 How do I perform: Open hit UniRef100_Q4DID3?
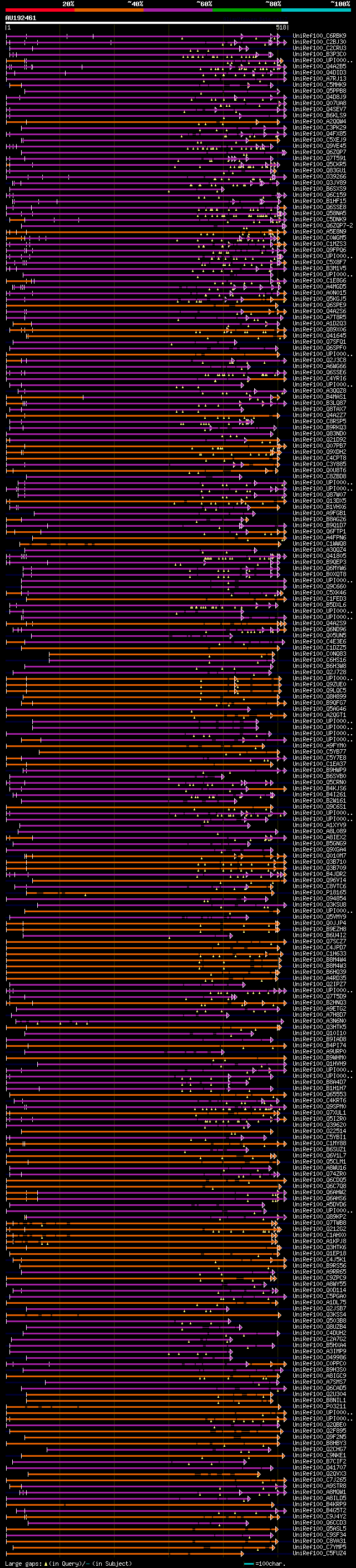point(319,72)
